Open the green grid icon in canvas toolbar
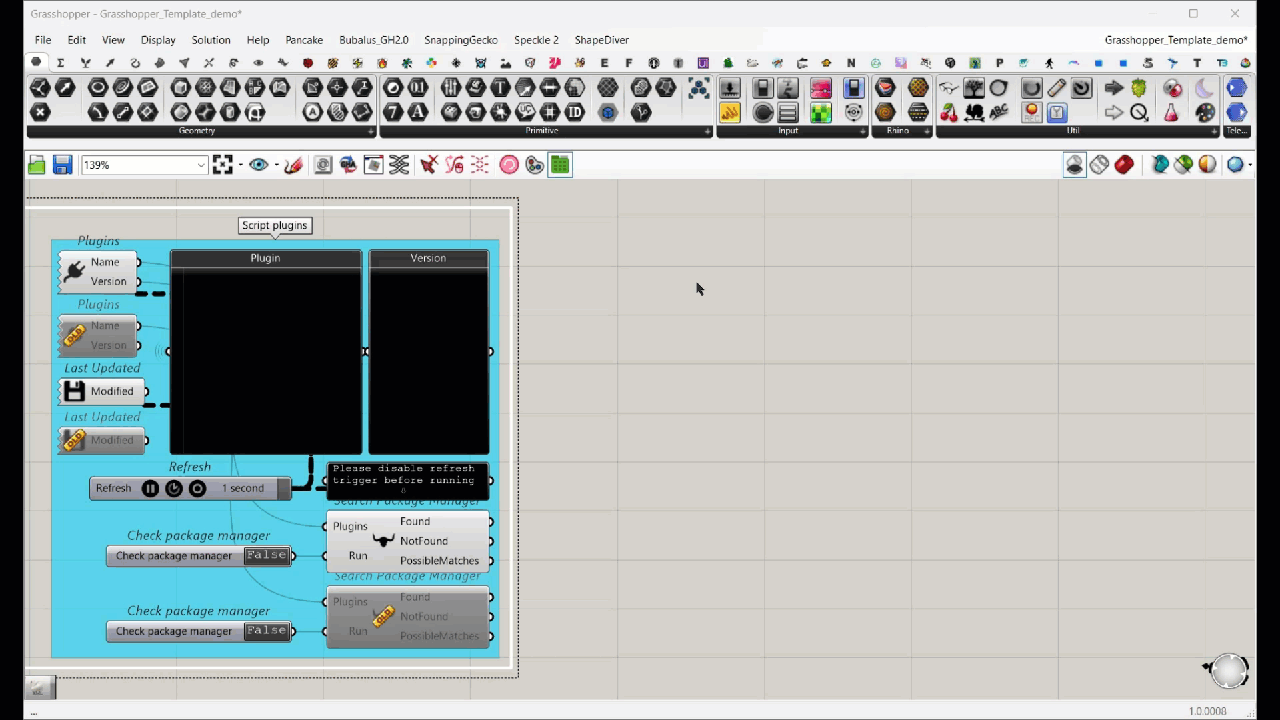Viewport: 1280px width, 720px height. click(x=560, y=165)
